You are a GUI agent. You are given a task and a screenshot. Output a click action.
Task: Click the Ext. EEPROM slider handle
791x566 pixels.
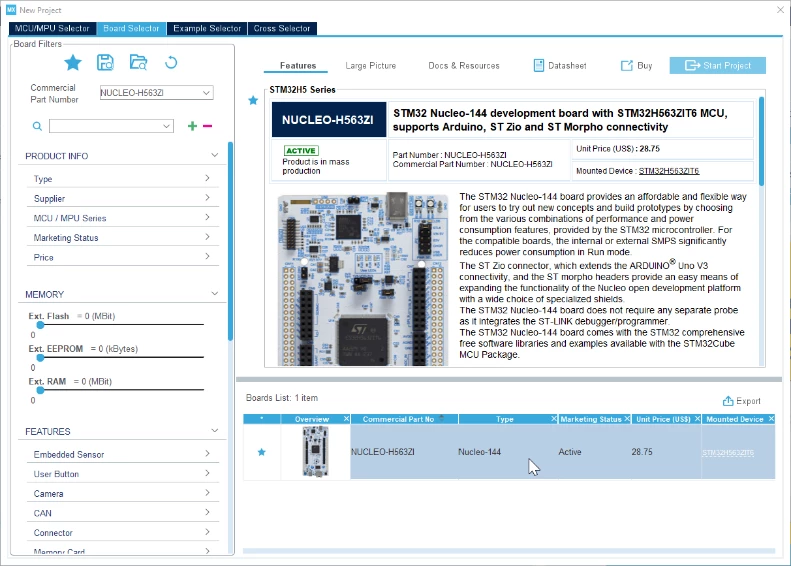pos(40,358)
